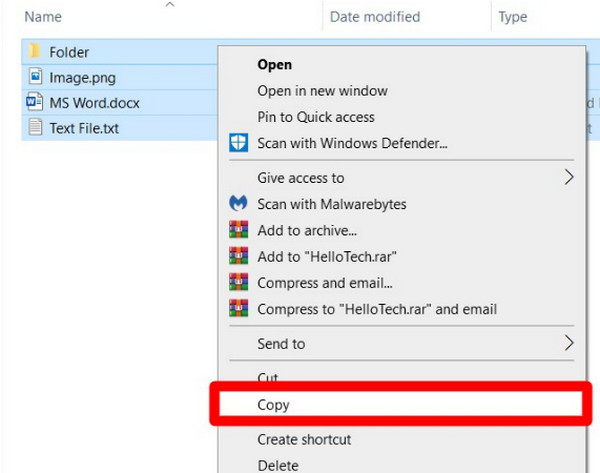Click the MS Word.docx file icon
The height and width of the screenshot is (473, 600).
tap(35, 102)
